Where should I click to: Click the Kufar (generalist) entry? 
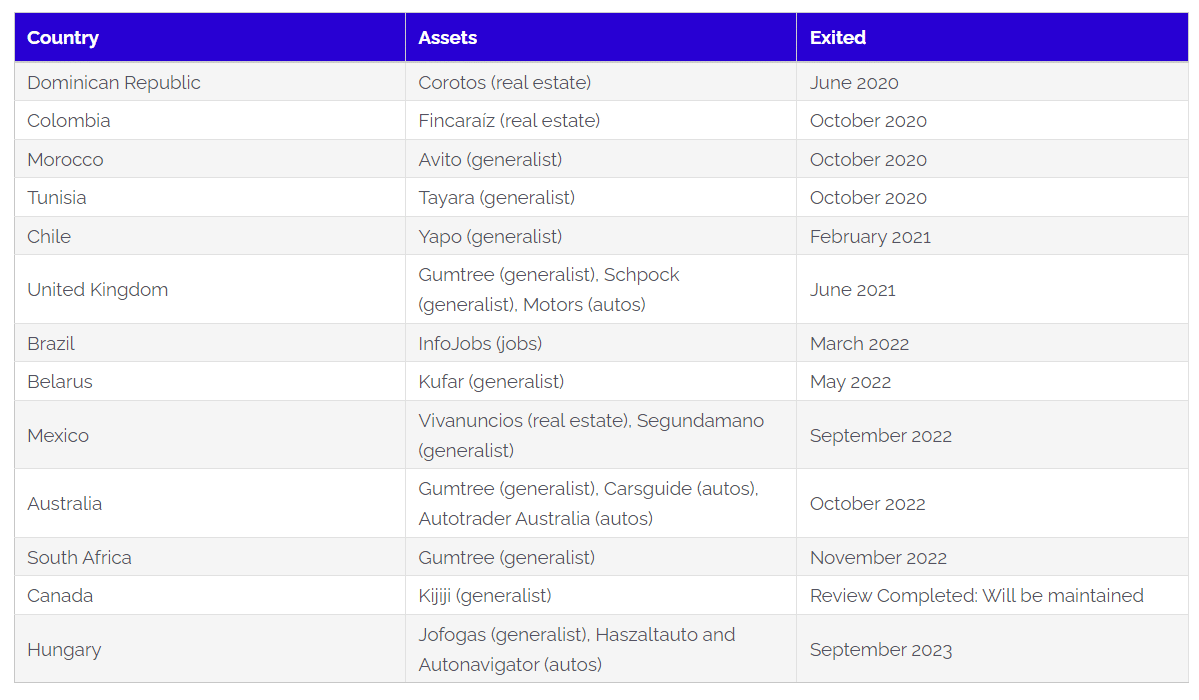coord(491,382)
